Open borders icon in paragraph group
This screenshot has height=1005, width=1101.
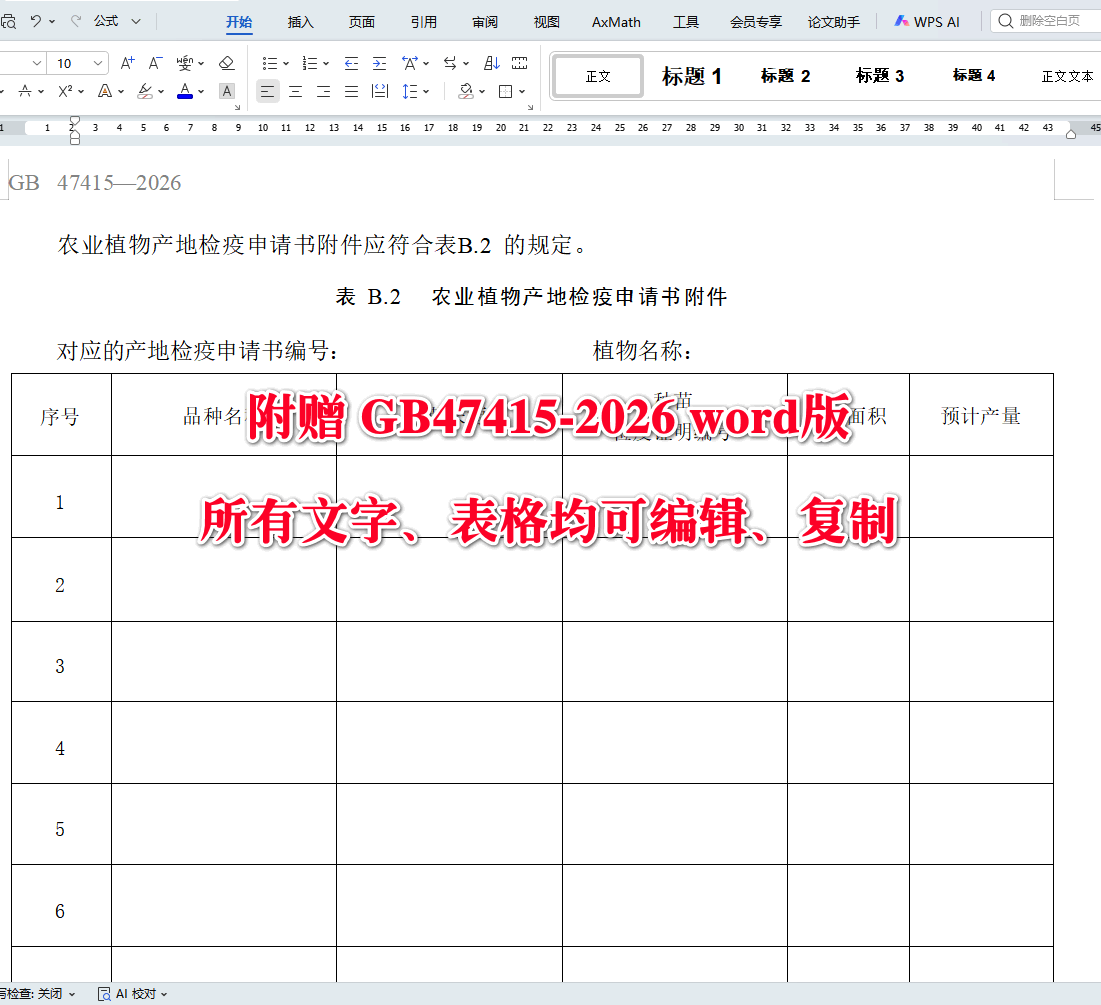pos(506,91)
